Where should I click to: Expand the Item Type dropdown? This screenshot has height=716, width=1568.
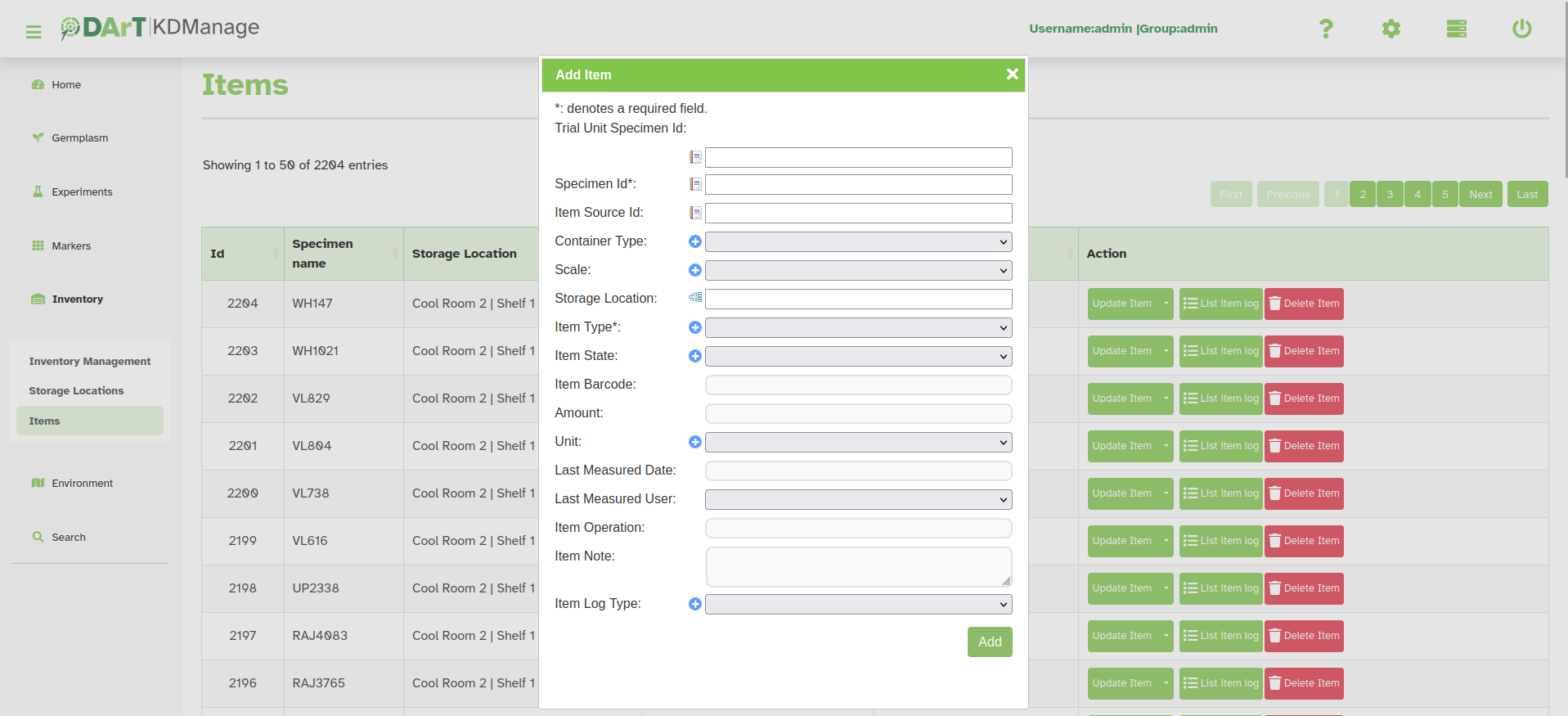pos(858,328)
